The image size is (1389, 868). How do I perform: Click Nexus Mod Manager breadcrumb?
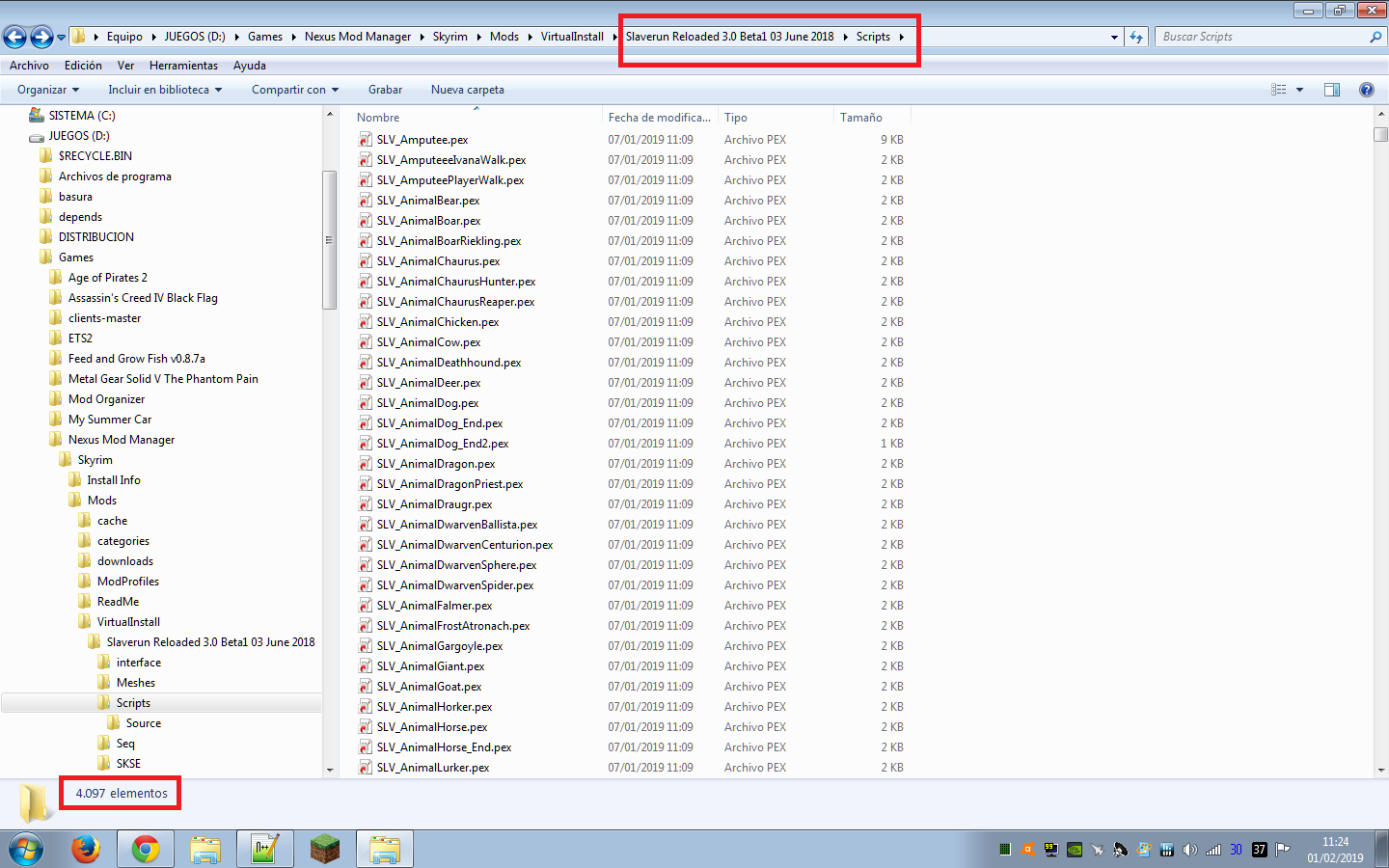[x=358, y=37]
